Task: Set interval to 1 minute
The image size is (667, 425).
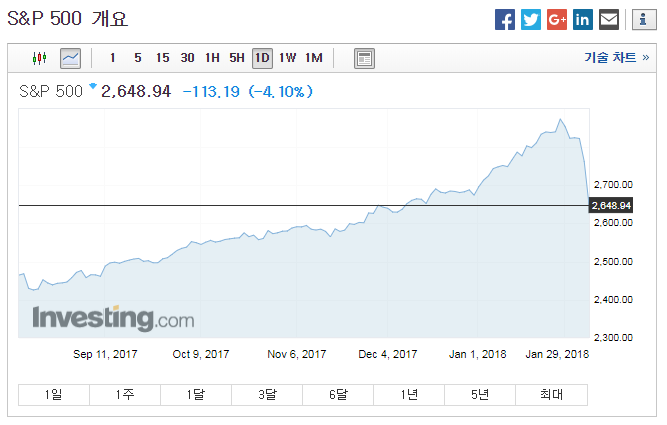Action: tap(113, 58)
